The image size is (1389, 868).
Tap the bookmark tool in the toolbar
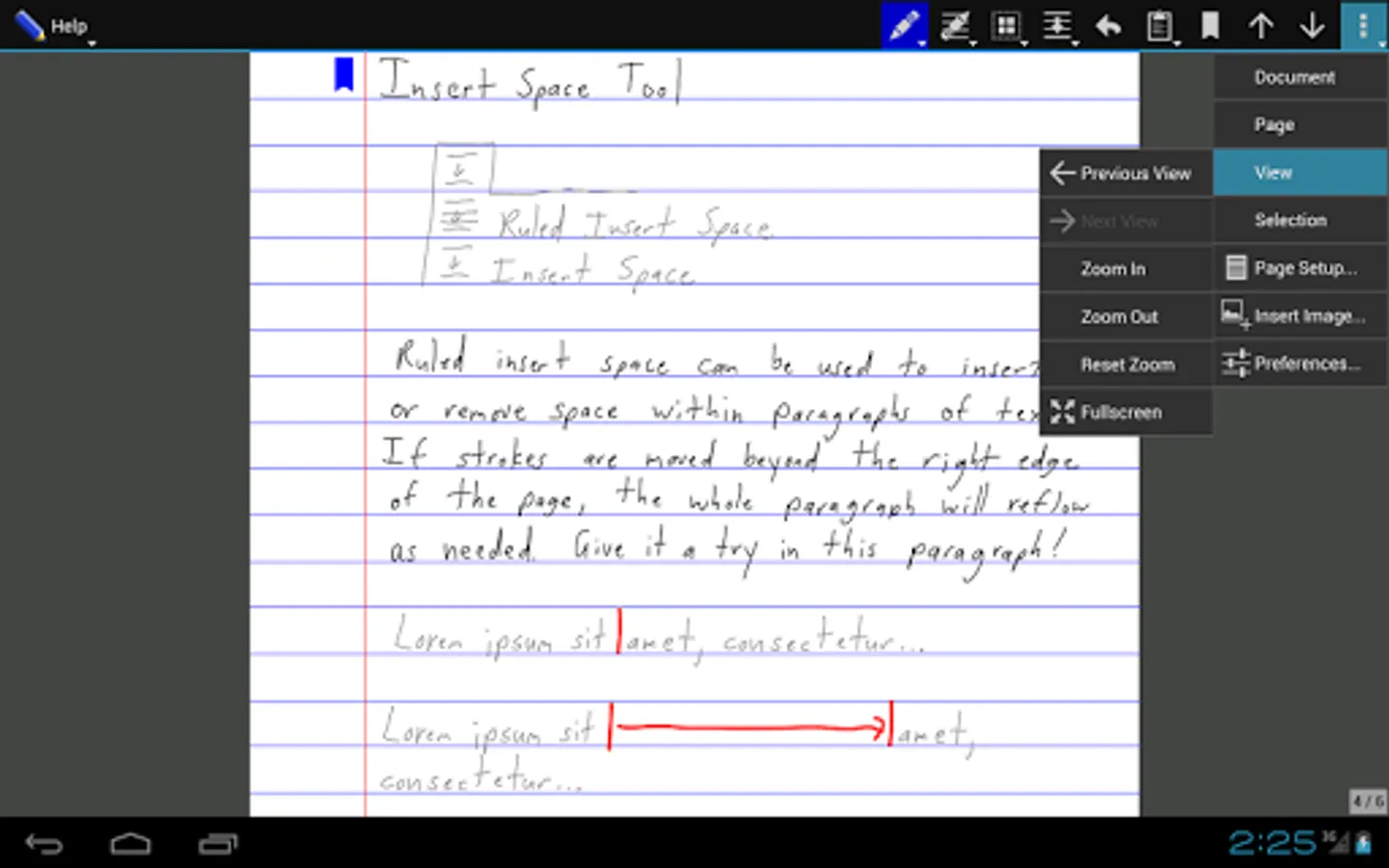pos(1210,25)
